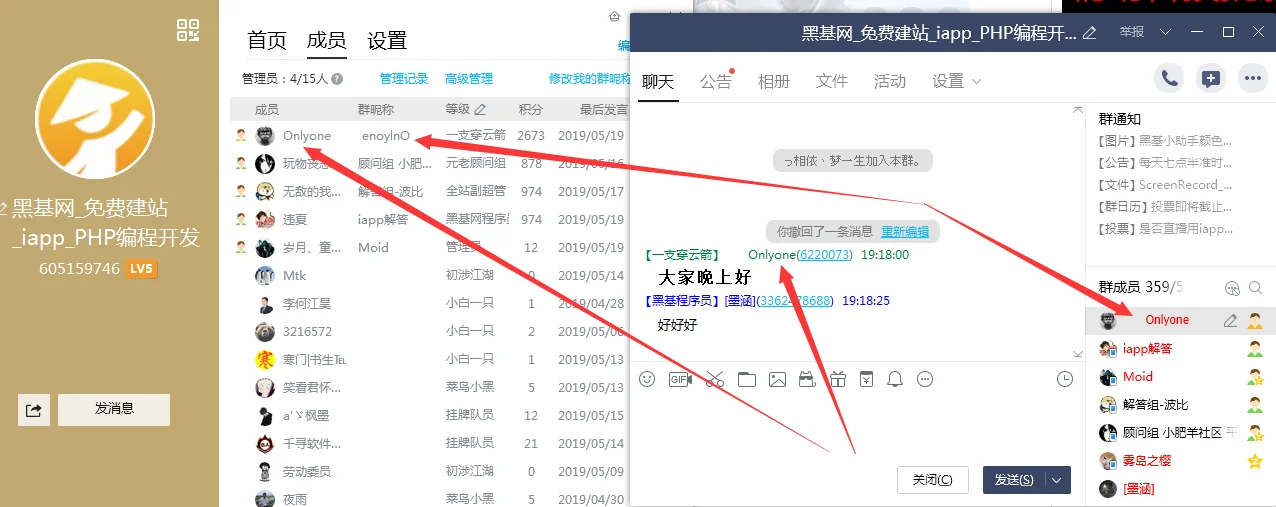This screenshot has height=507, width=1276.
Task: Select member row 劳动委员
Action: 429,472
